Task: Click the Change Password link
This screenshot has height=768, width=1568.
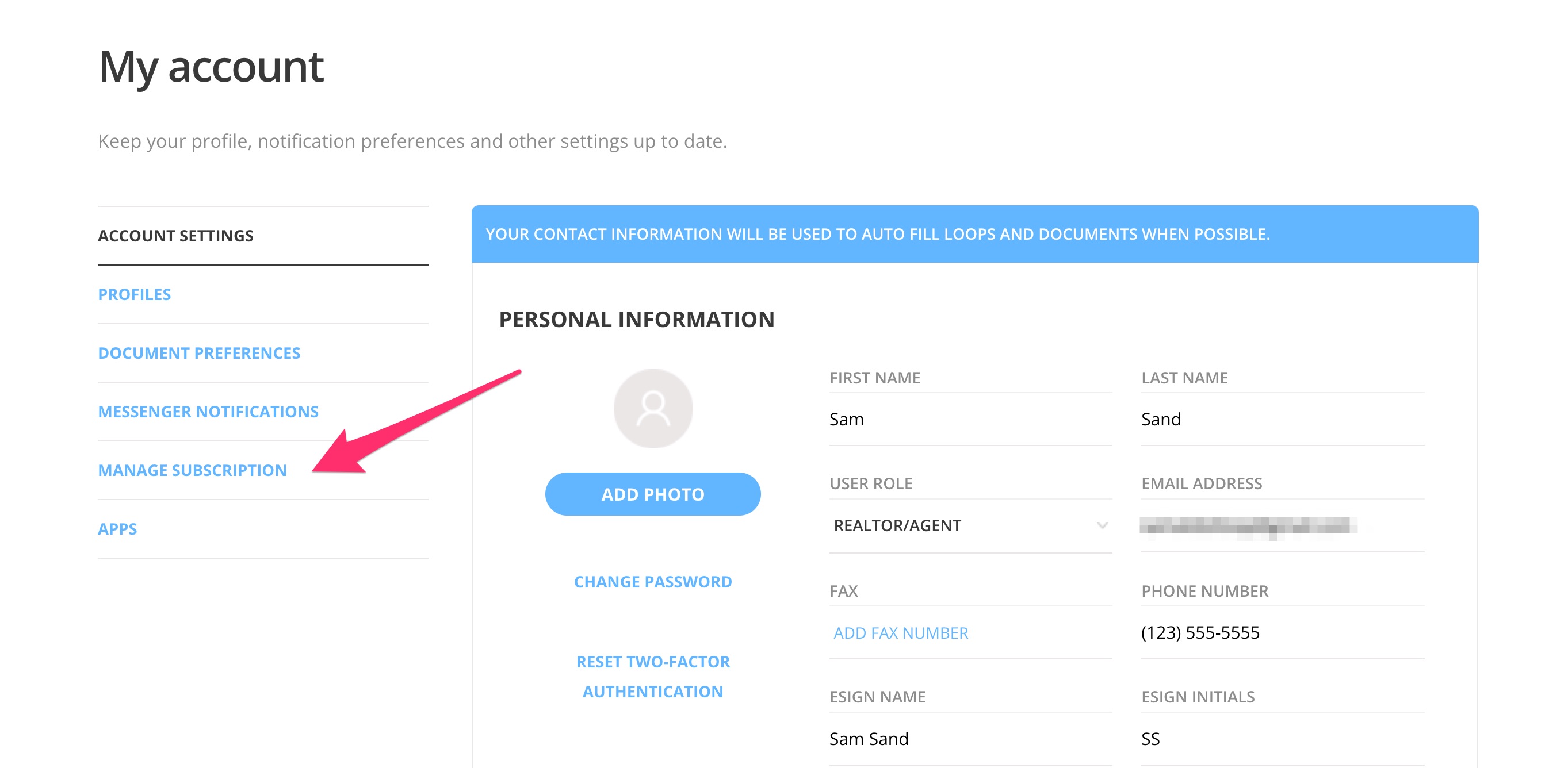Action: point(652,582)
